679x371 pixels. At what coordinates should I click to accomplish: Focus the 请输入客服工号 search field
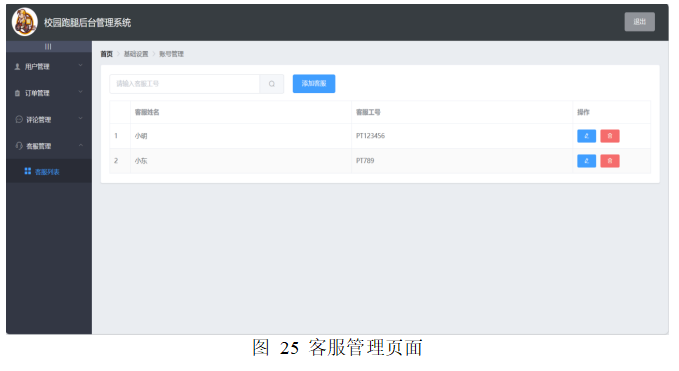tap(184, 84)
